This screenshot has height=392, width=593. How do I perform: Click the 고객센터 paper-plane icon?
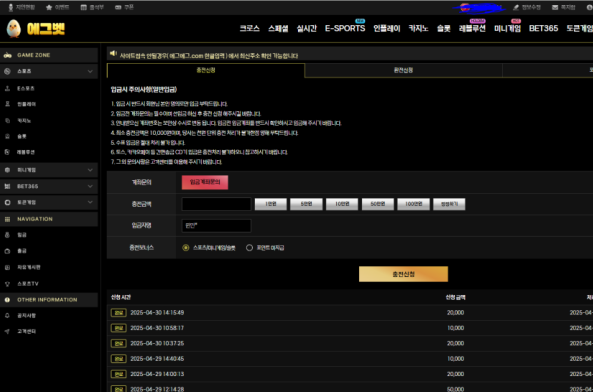click(7, 331)
